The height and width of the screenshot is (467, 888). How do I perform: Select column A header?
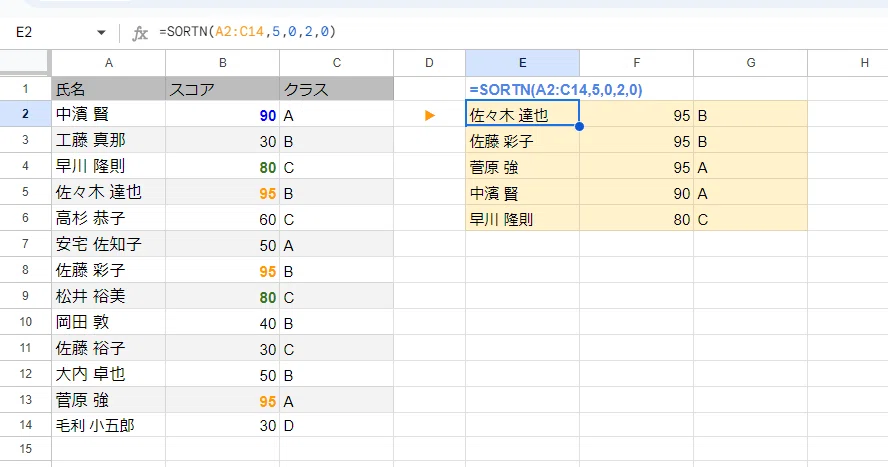coord(109,63)
